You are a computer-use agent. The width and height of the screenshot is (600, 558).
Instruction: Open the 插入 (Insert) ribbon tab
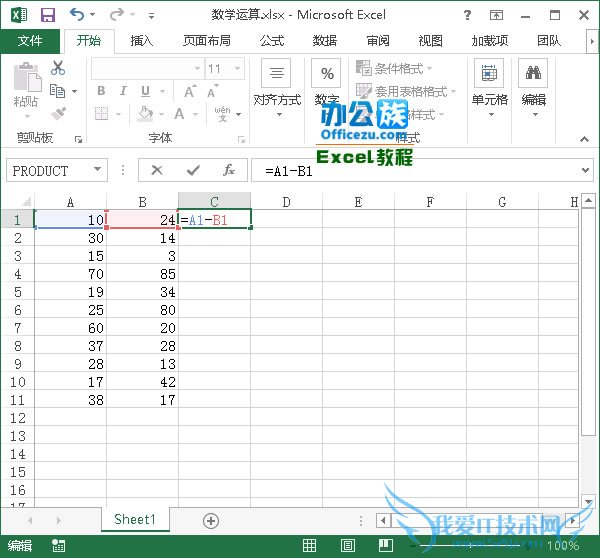(142, 41)
